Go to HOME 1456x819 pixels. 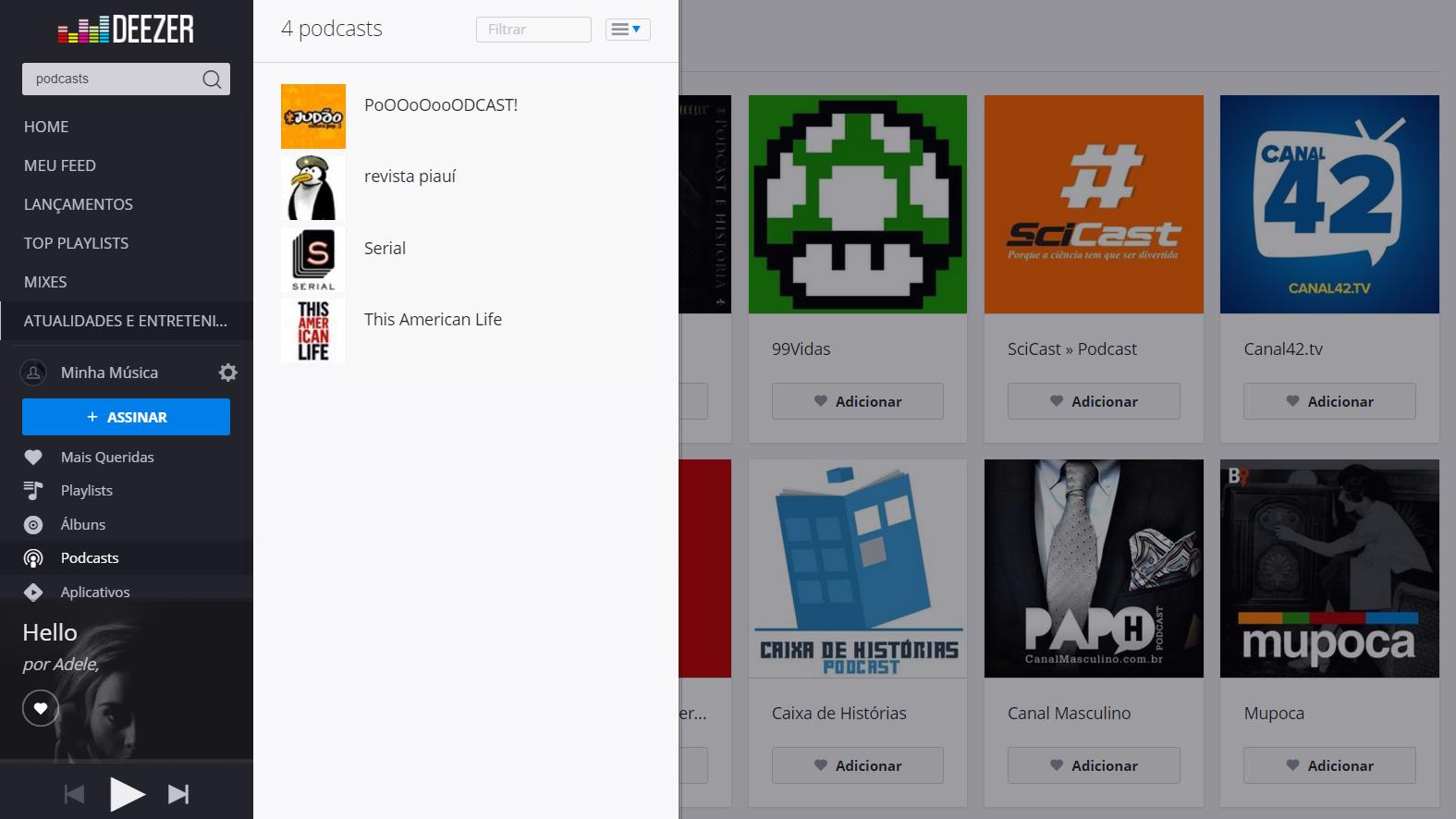point(46,127)
